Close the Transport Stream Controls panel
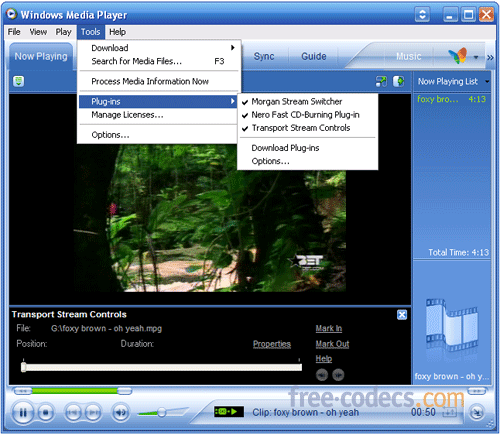Screen dimensions: 500x435 tap(402, 315)
